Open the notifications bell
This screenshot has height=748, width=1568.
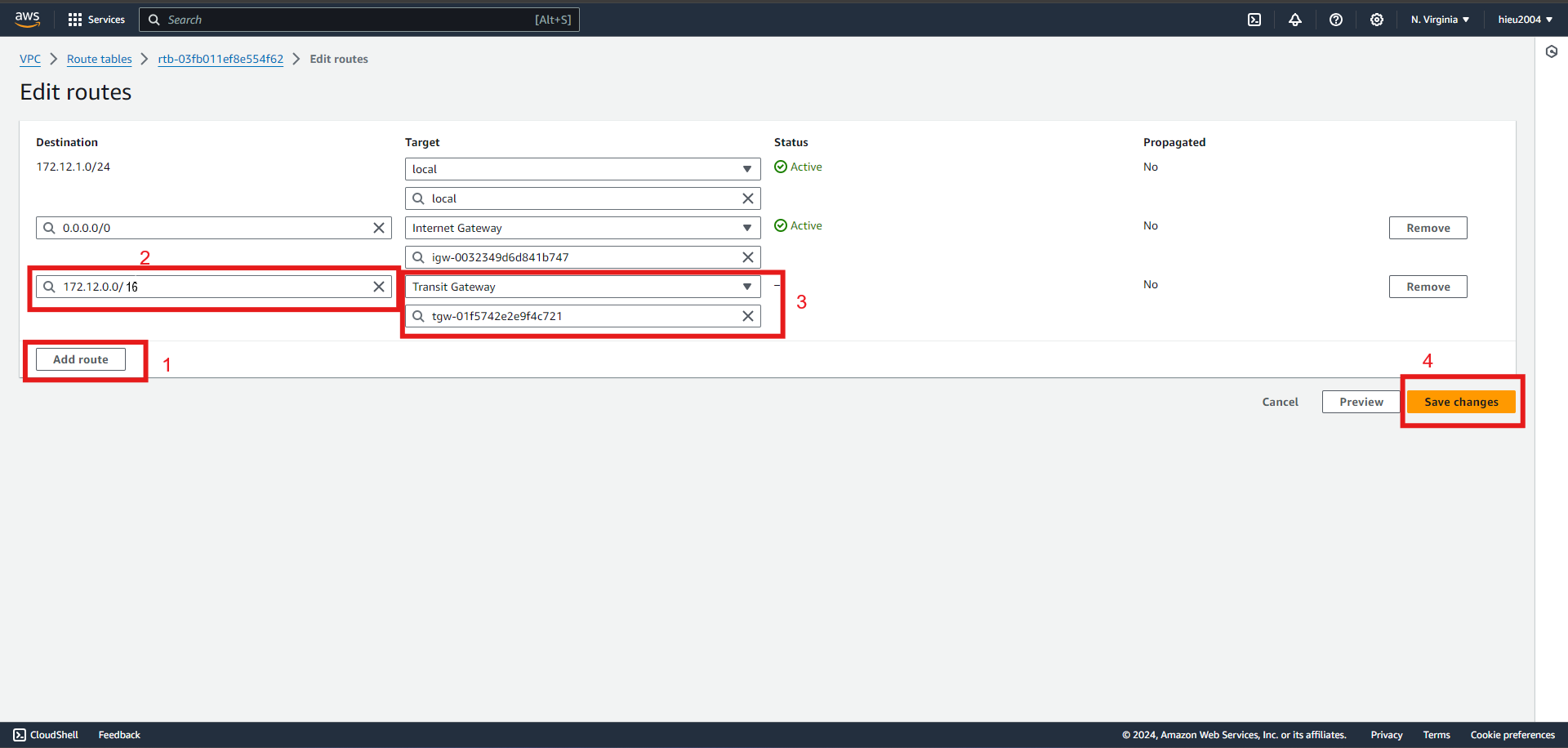1295,20
